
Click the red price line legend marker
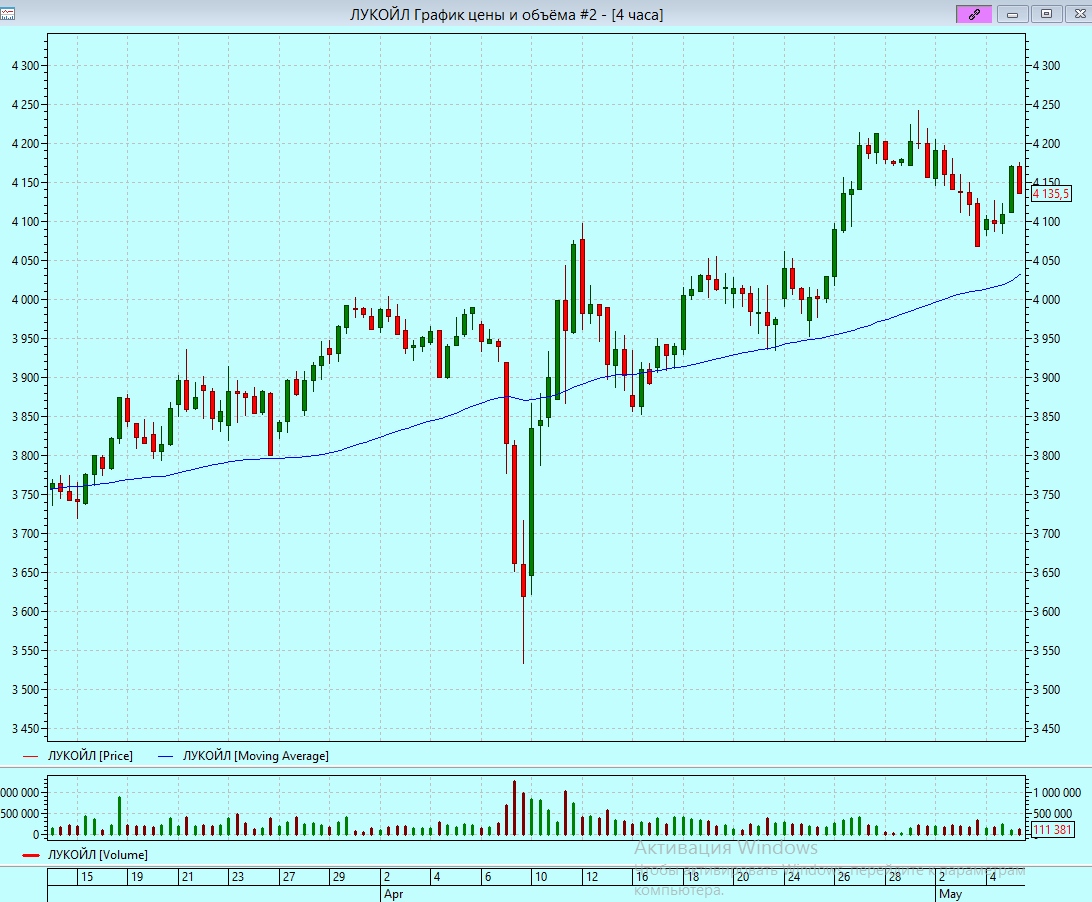tap(31, 756)
